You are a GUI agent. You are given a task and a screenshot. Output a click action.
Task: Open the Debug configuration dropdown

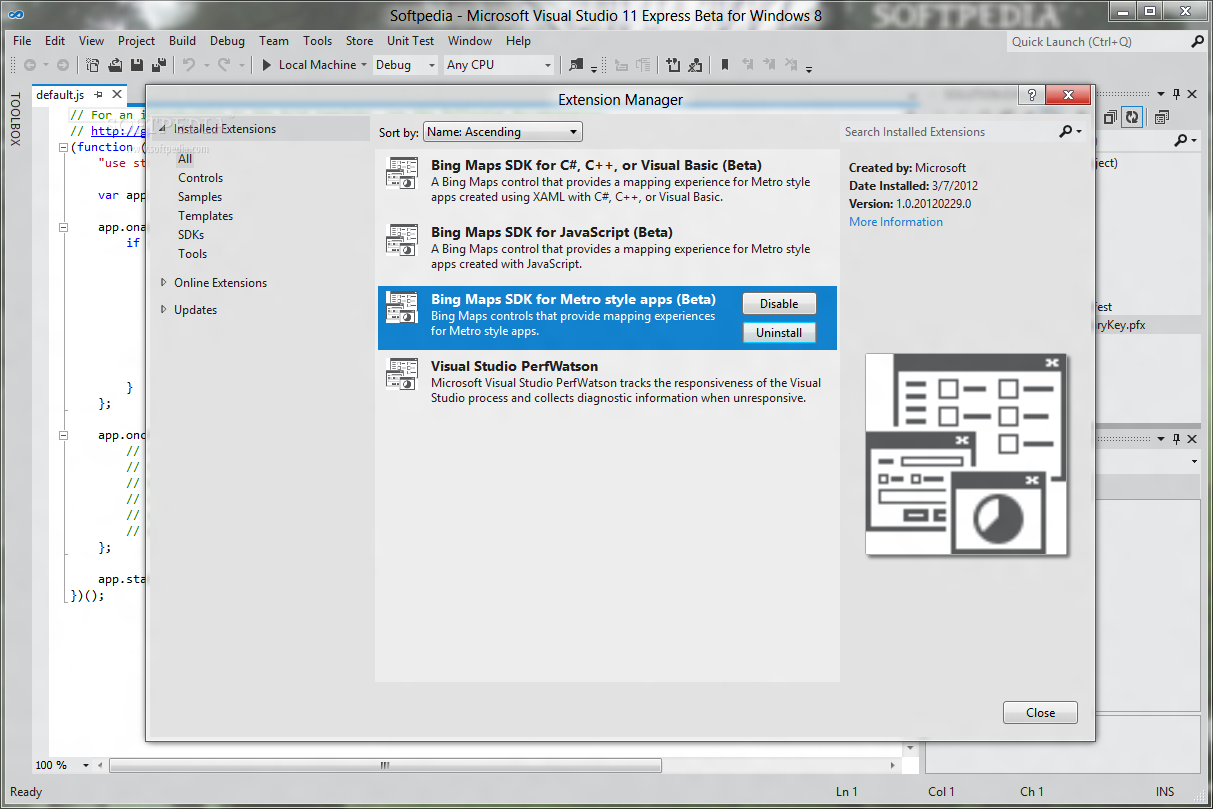[x=405, y=65]
